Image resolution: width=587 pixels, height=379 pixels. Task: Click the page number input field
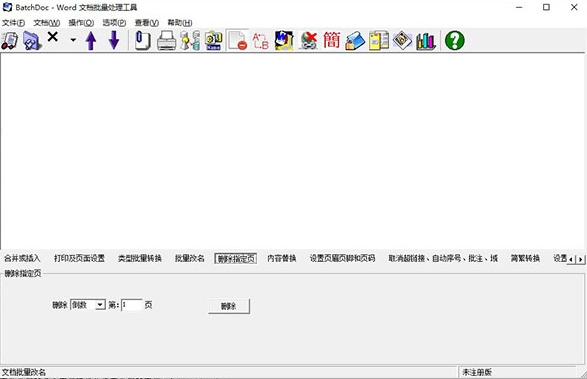click(132, 305)
